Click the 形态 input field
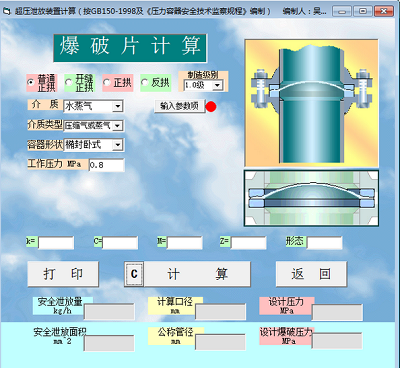 (x=324, y=243)
